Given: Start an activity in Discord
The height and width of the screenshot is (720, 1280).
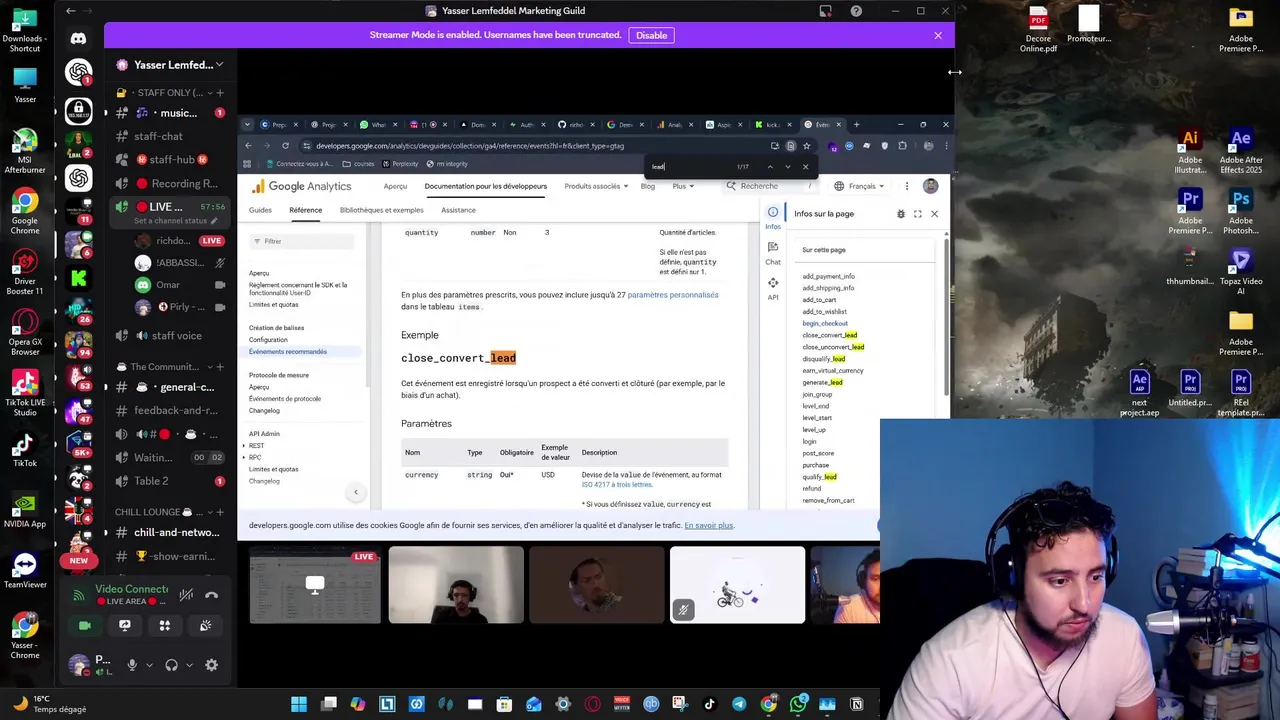Looking at the screenshot, I should click(x=165, y=626).
